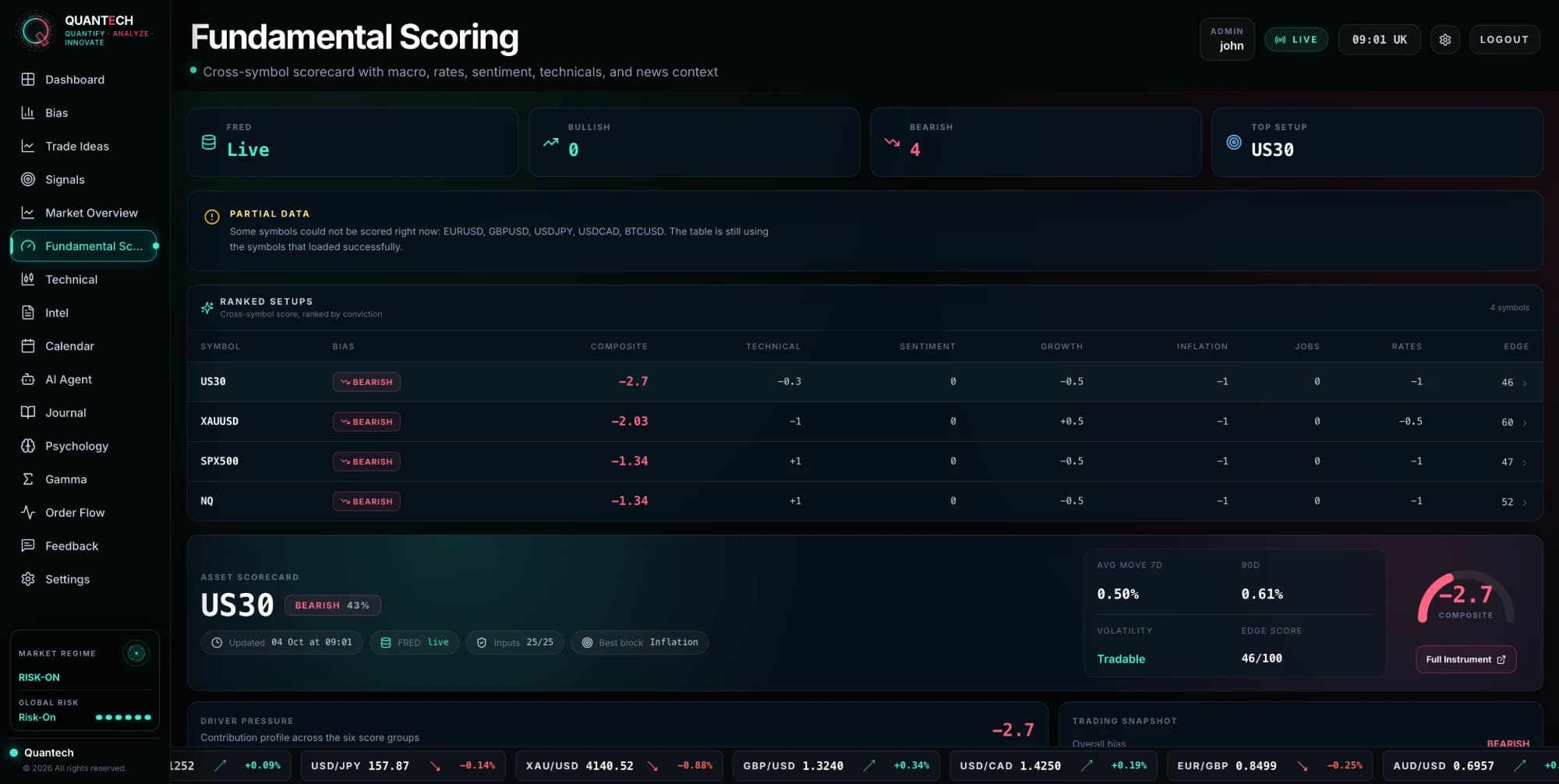The image size is (1559, 784).
Task: Click the Inputs 25/25 chip
Action: 515,642
